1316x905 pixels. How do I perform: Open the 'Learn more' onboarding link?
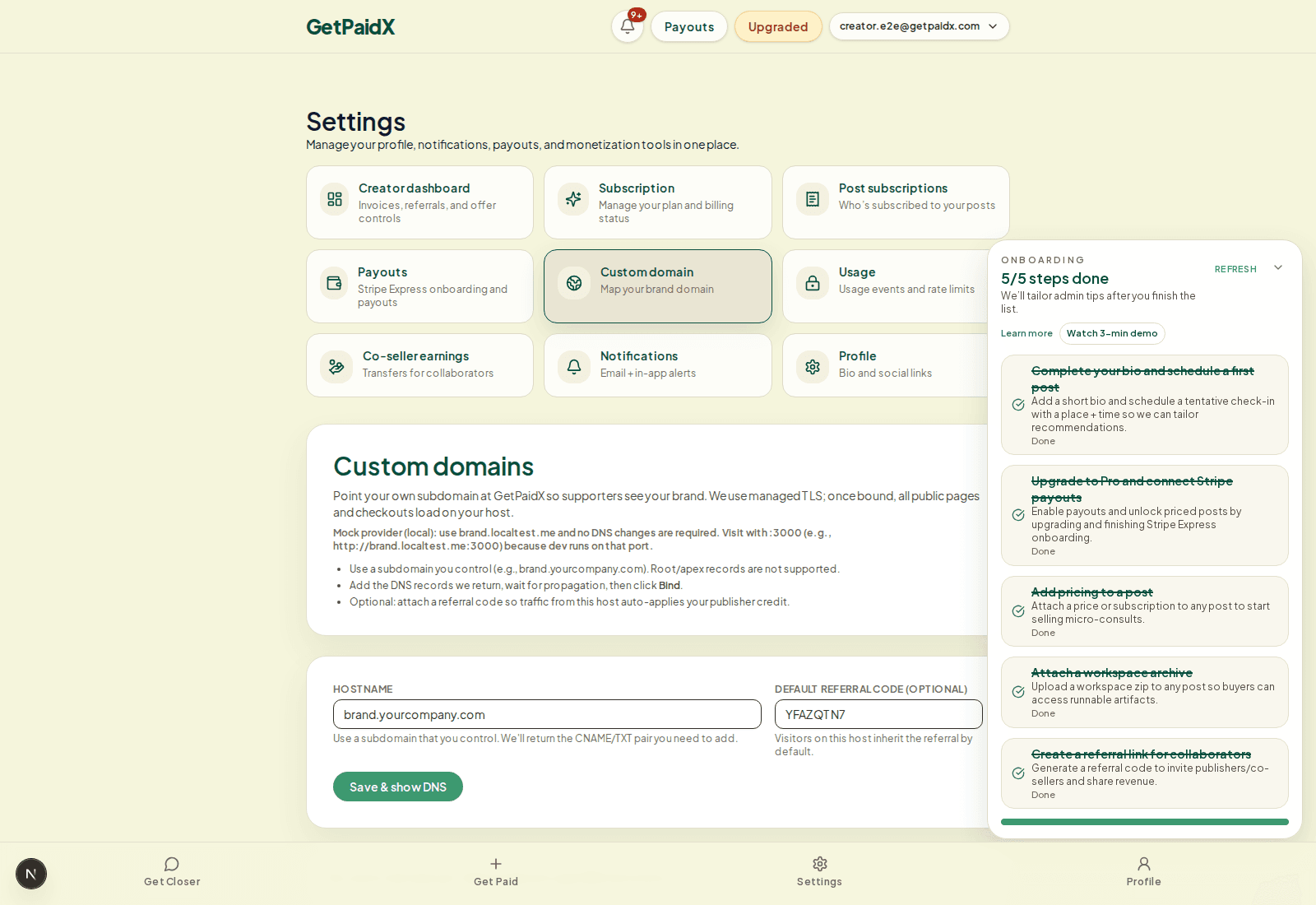tap(1026, 333)
